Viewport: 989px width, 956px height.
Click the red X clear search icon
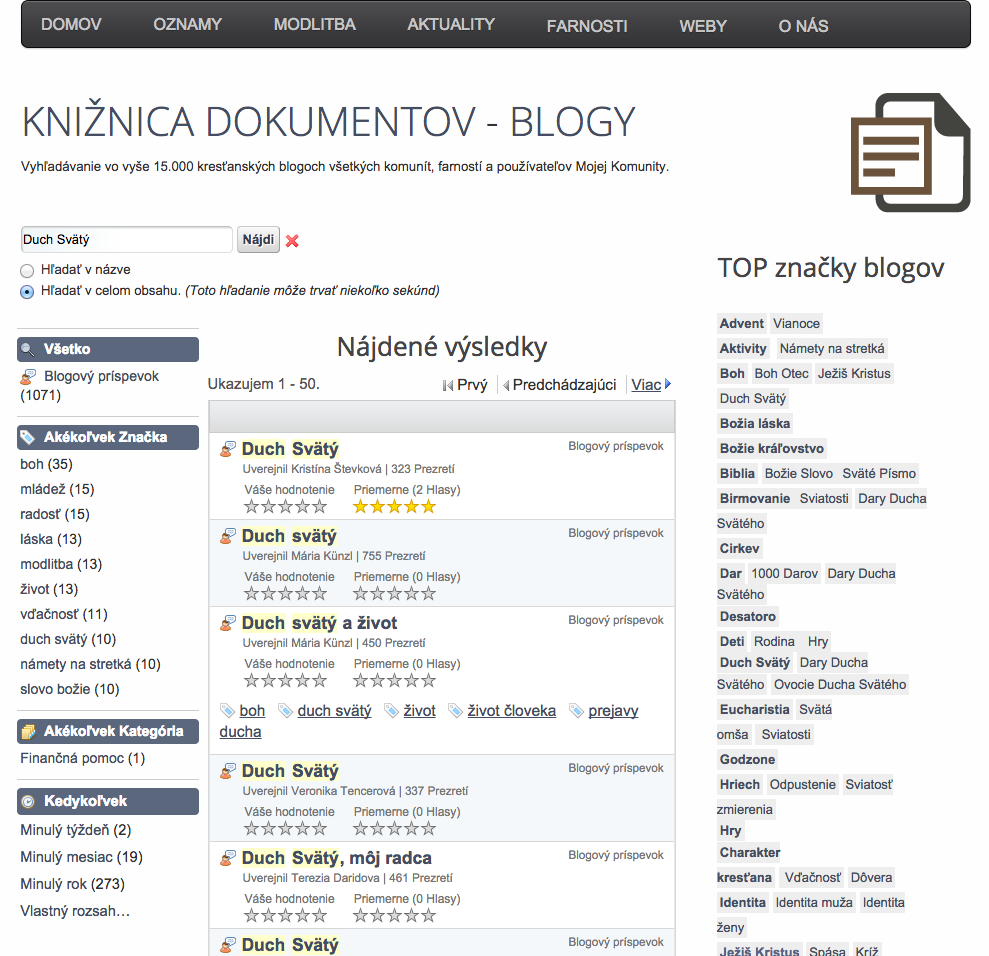pos(292,240)
